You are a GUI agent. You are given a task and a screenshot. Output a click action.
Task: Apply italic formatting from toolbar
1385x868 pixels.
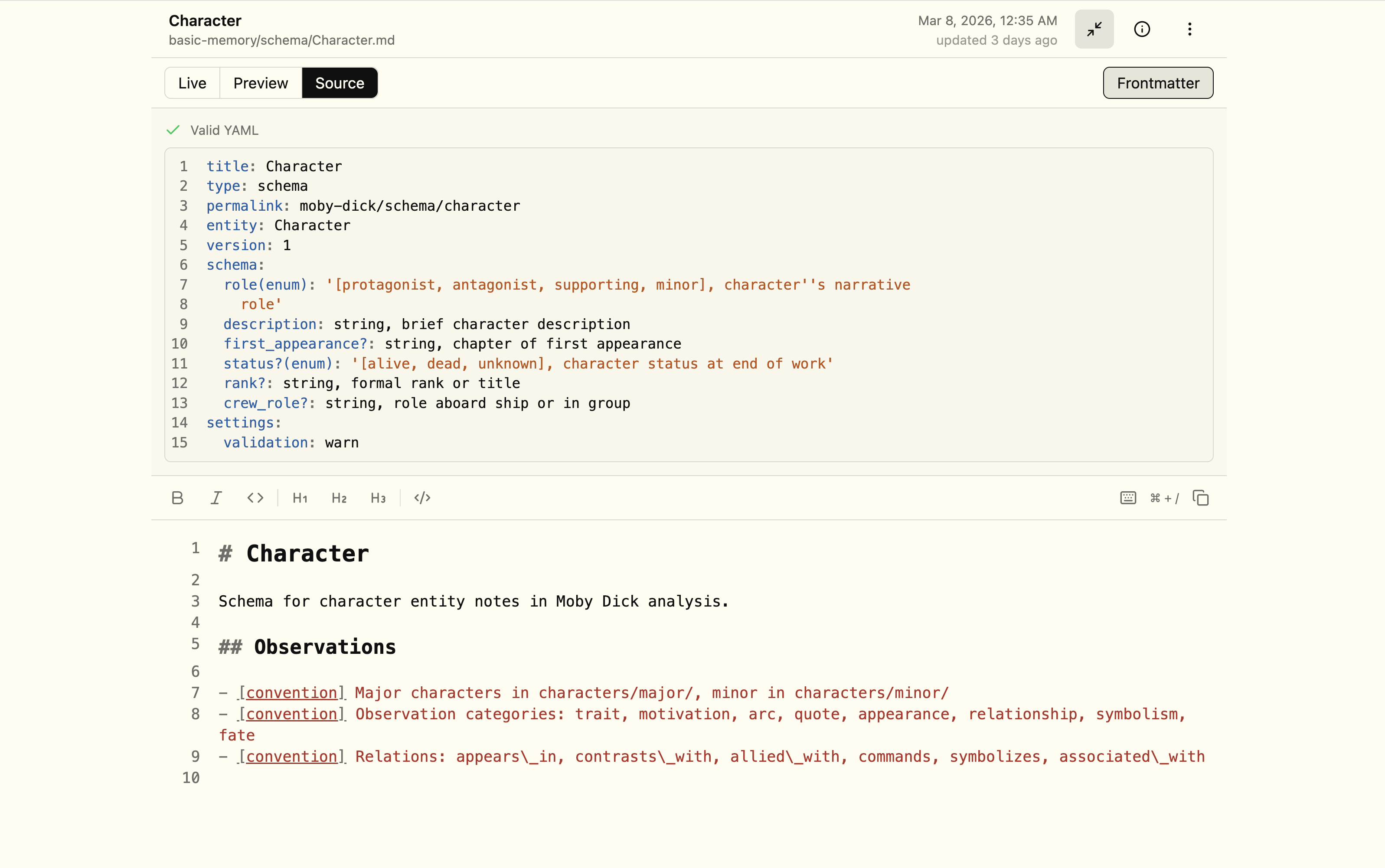point(216,498)
